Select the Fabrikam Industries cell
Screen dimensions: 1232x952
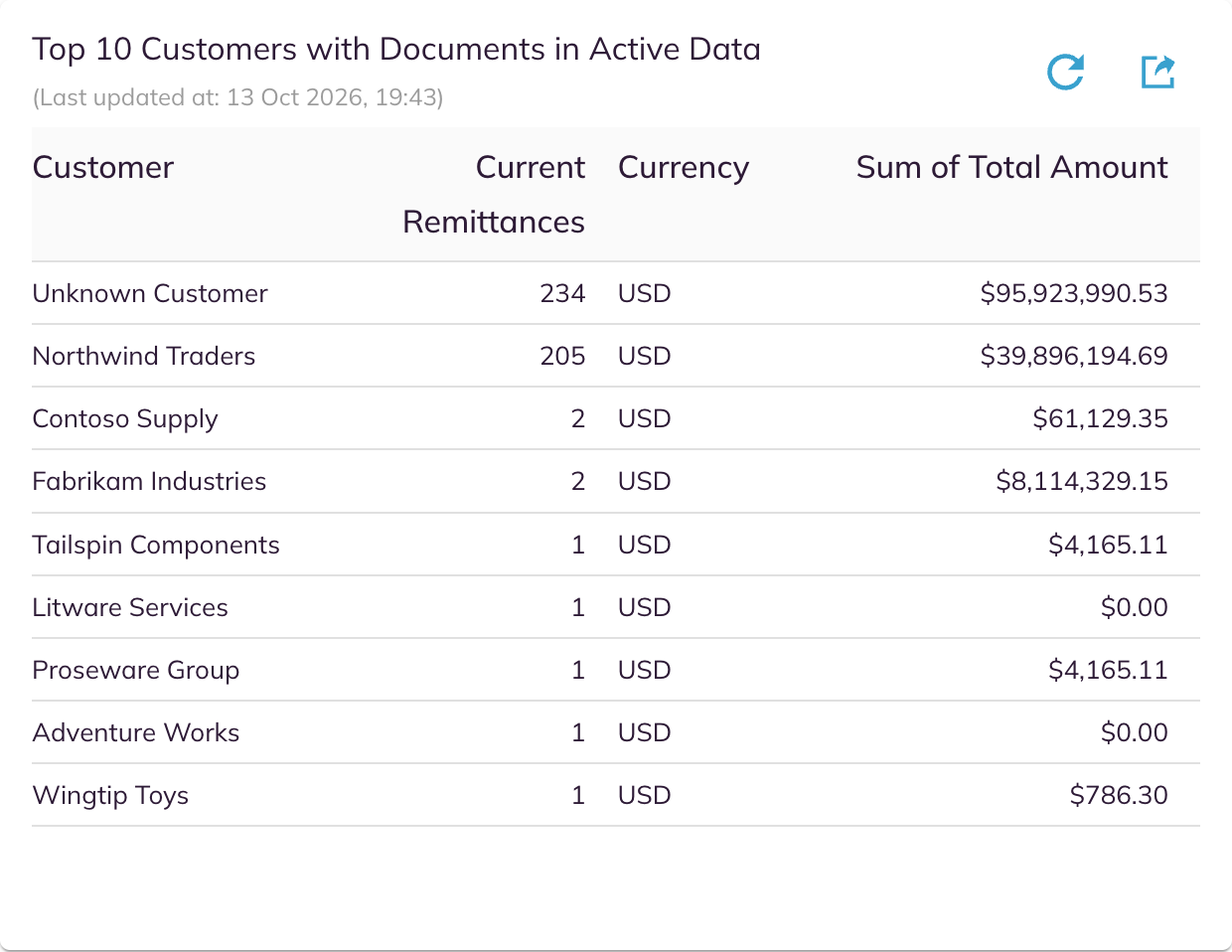click(x=149, y=481)
